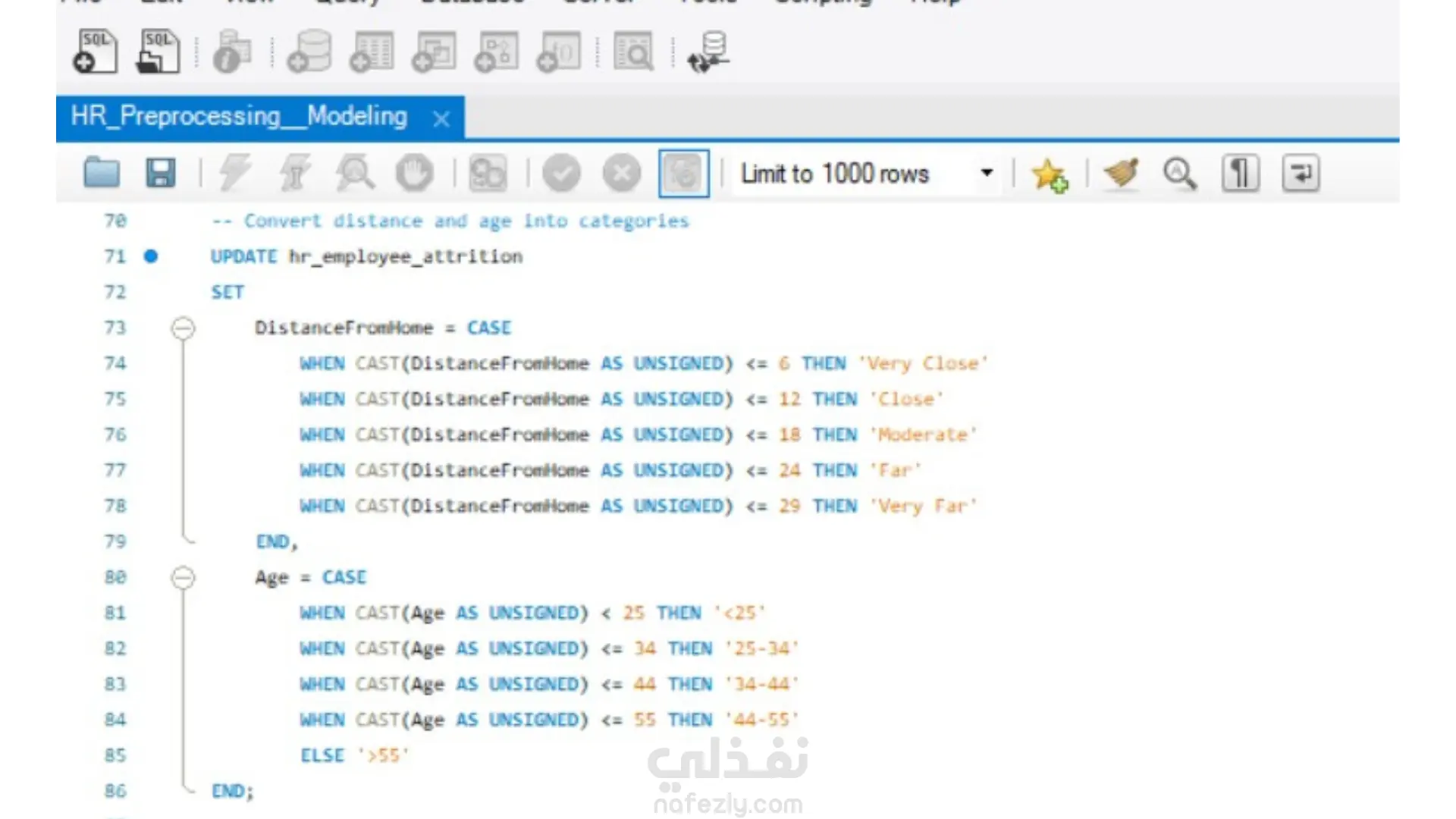Image resolution: width=1456 pixels, height=819 pixels.
Task: Save the script with floppy icon
Action: (x=160, y=174)
